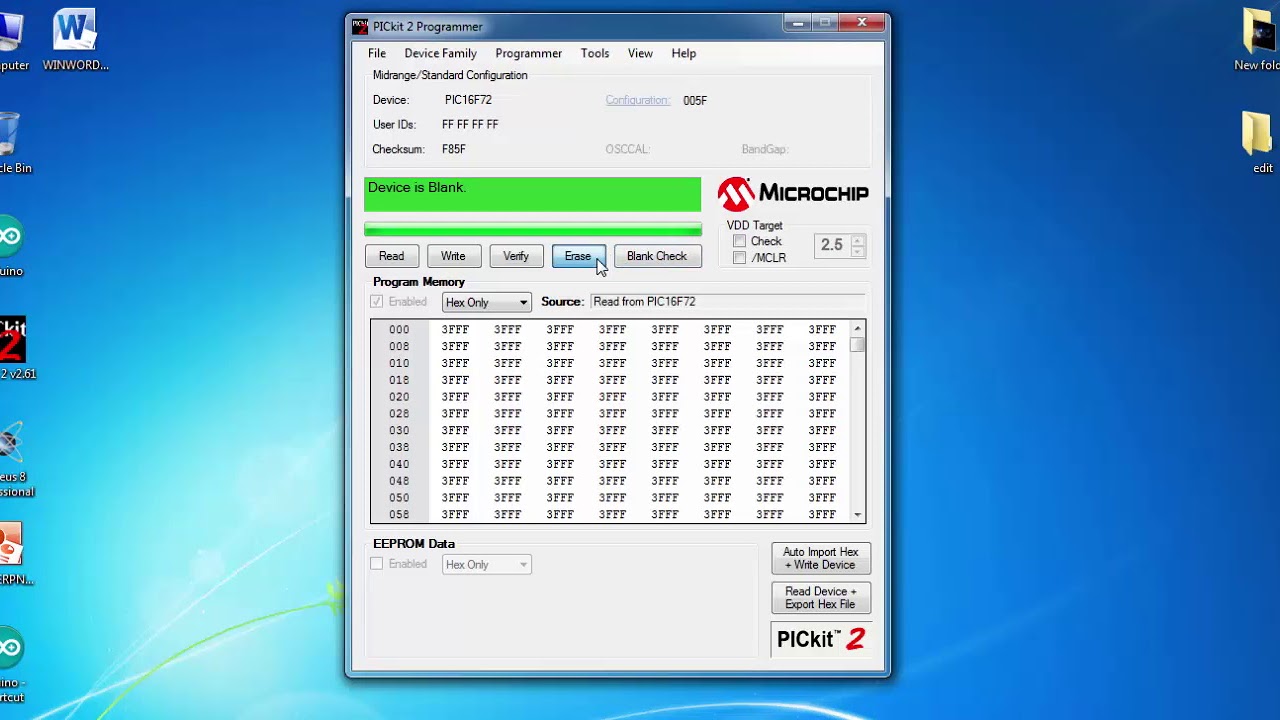
Task: Click Auto Import Hex + Write Device
Action: pos(821,558)
